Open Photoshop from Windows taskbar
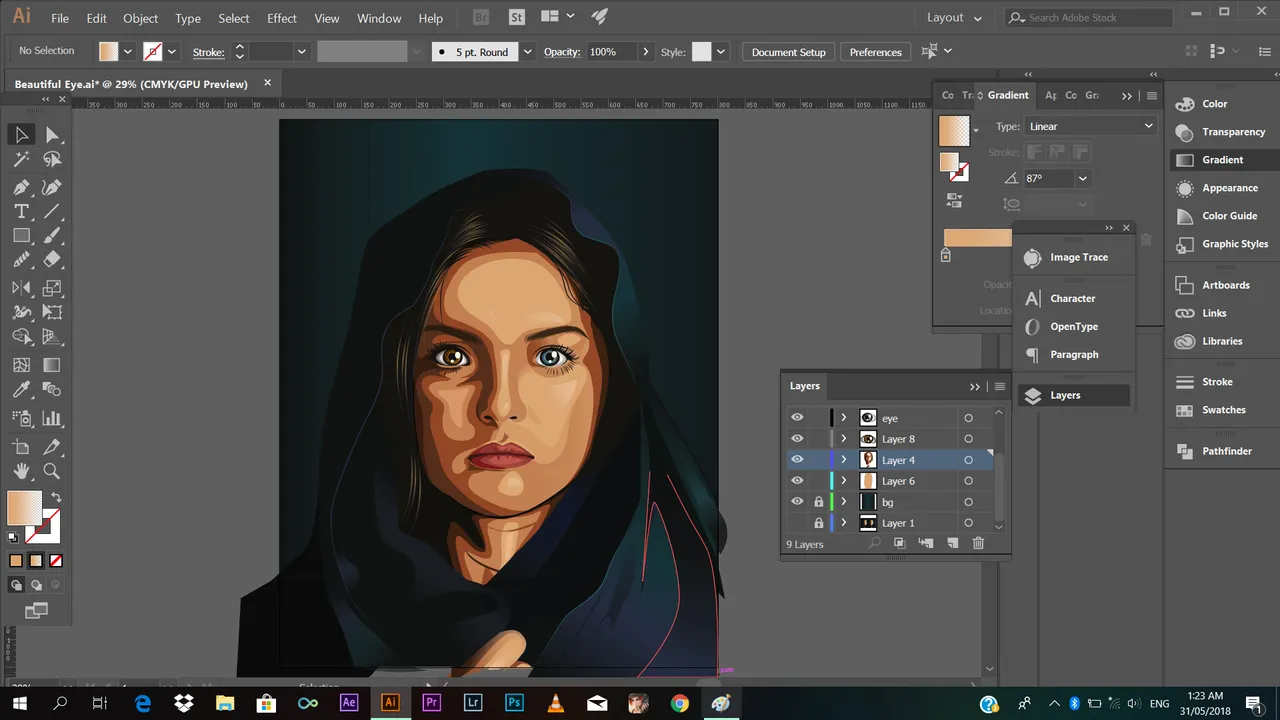Viewport: 1280px width, 720px height. [x=515, y=703]
